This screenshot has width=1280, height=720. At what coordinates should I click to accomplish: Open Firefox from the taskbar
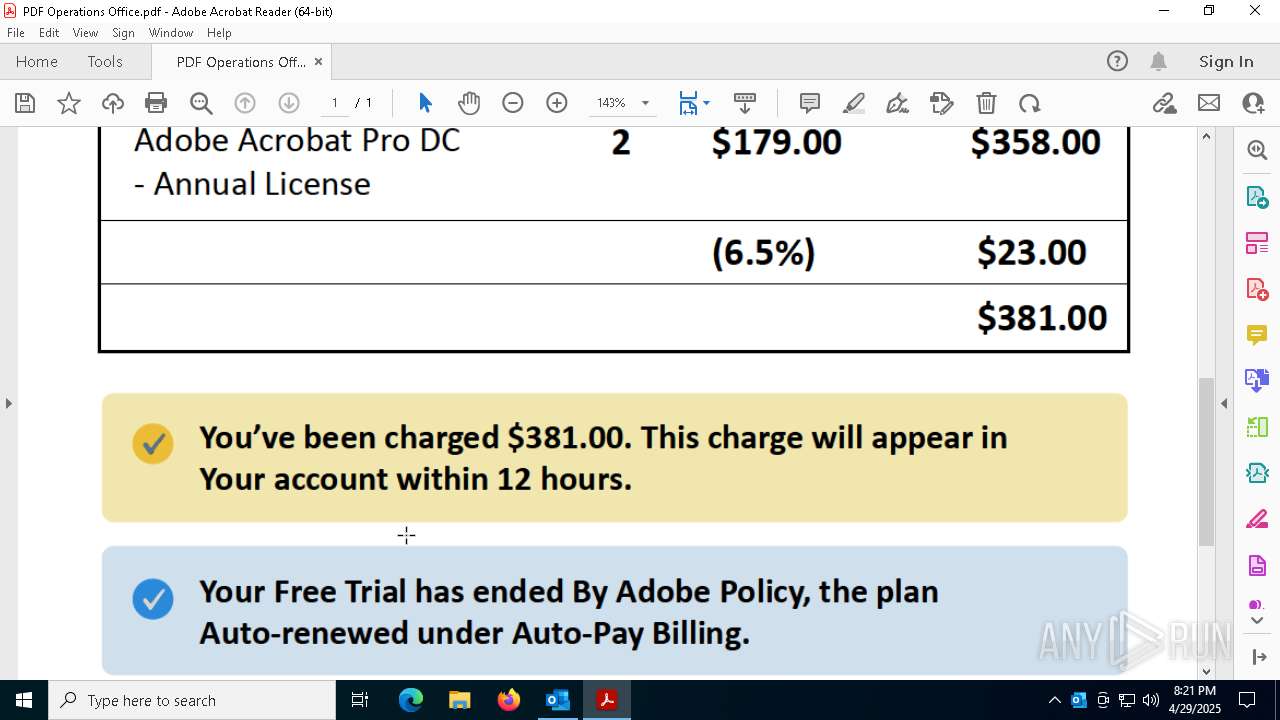coord(509,700)
